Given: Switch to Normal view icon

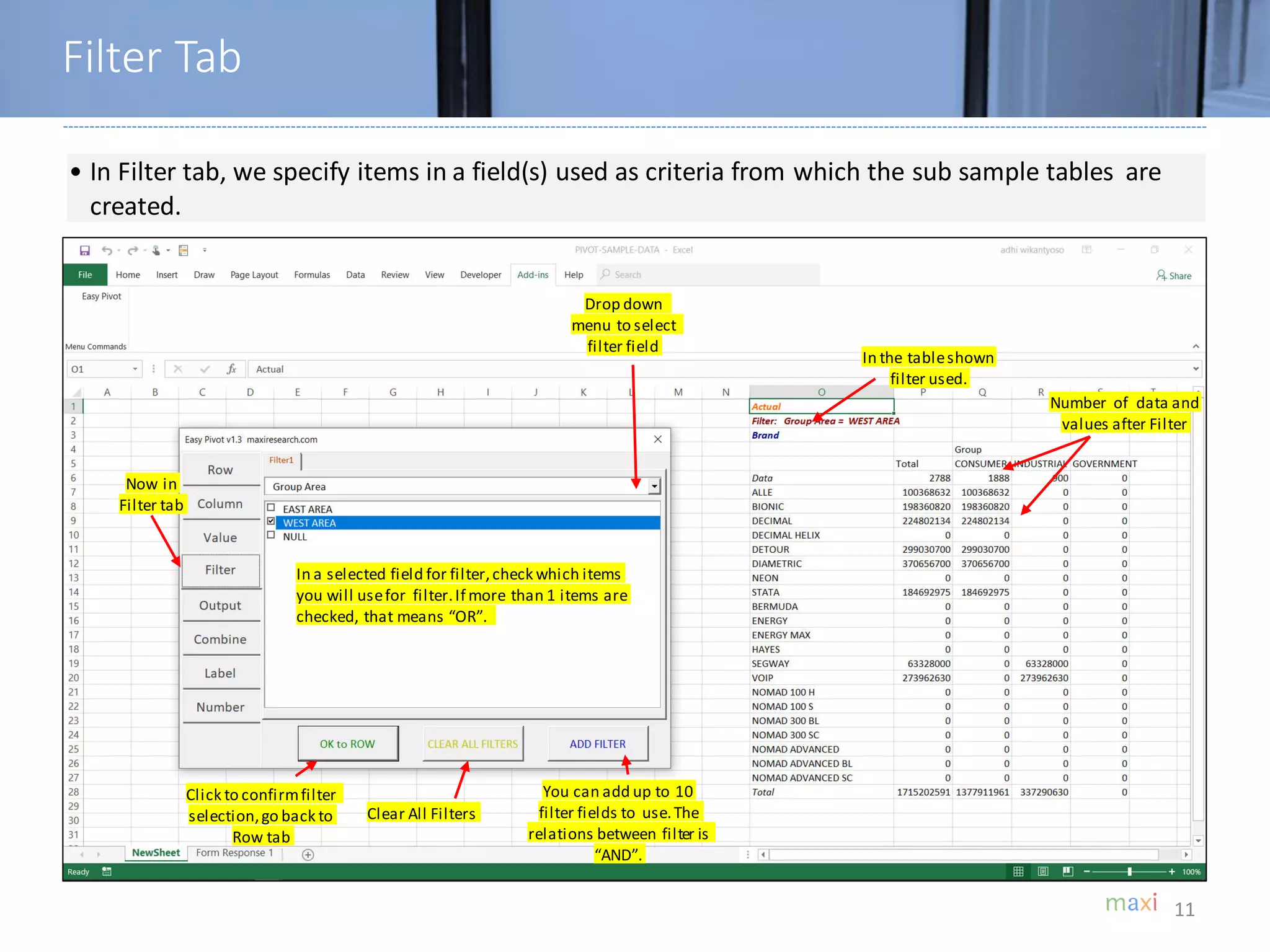Looking at the screenshot, I should [1018, 871].
